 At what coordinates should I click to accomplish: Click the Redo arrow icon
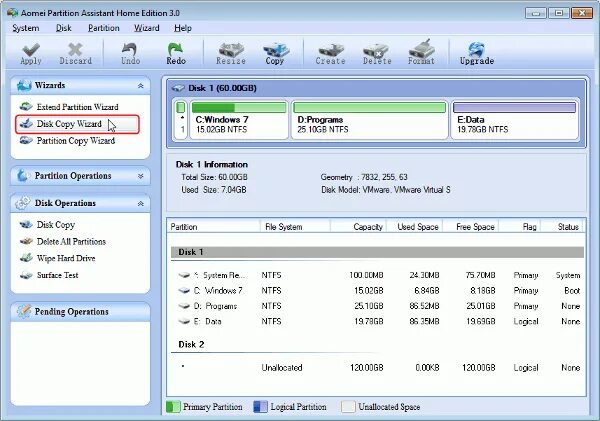(175, 49)
